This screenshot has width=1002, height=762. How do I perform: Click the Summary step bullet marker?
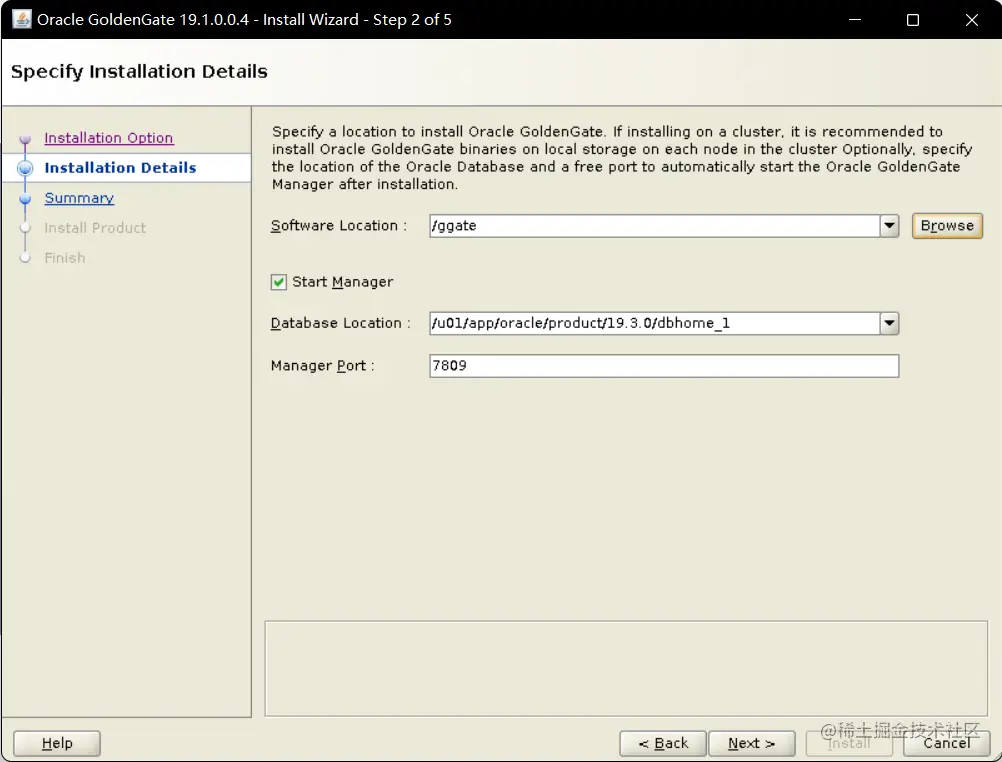[25, 199]
